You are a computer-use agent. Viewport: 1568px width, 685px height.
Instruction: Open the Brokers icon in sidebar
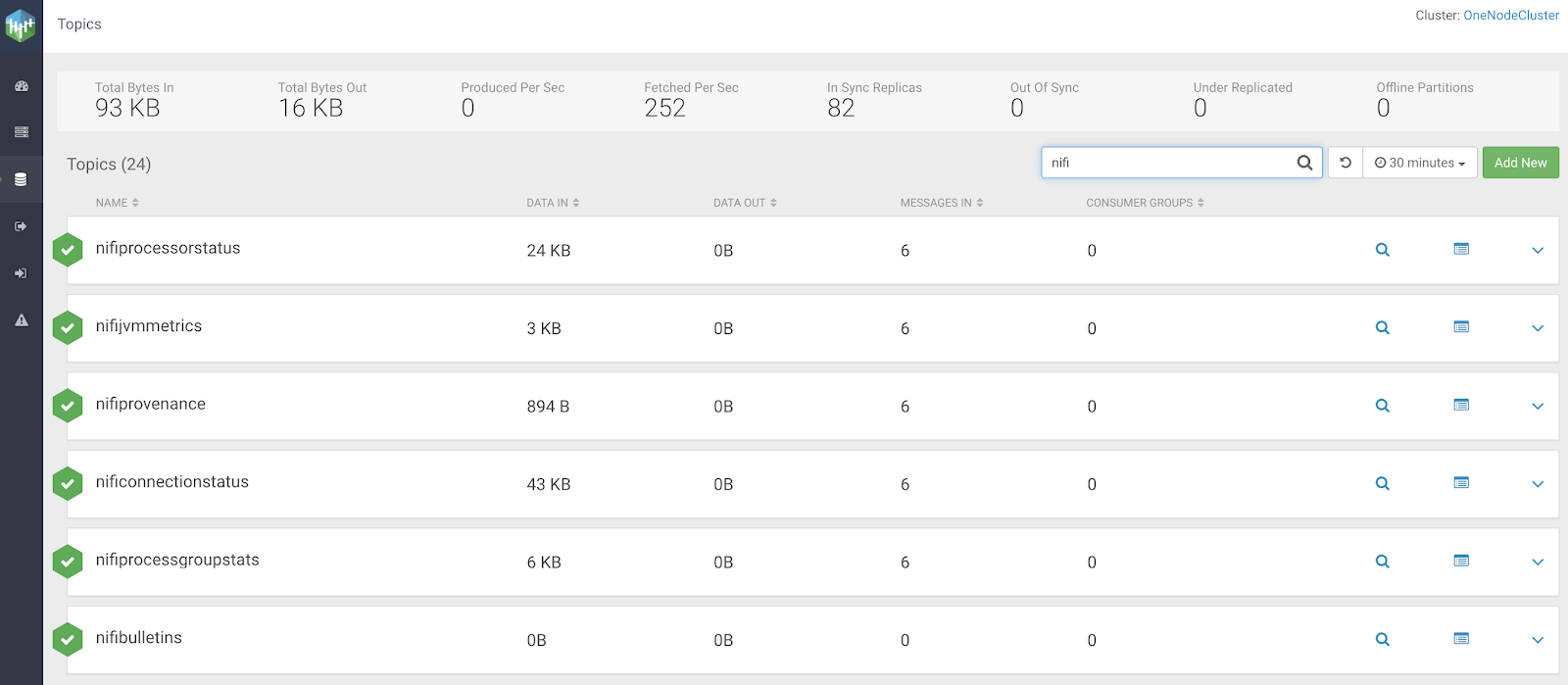[21, 132]
